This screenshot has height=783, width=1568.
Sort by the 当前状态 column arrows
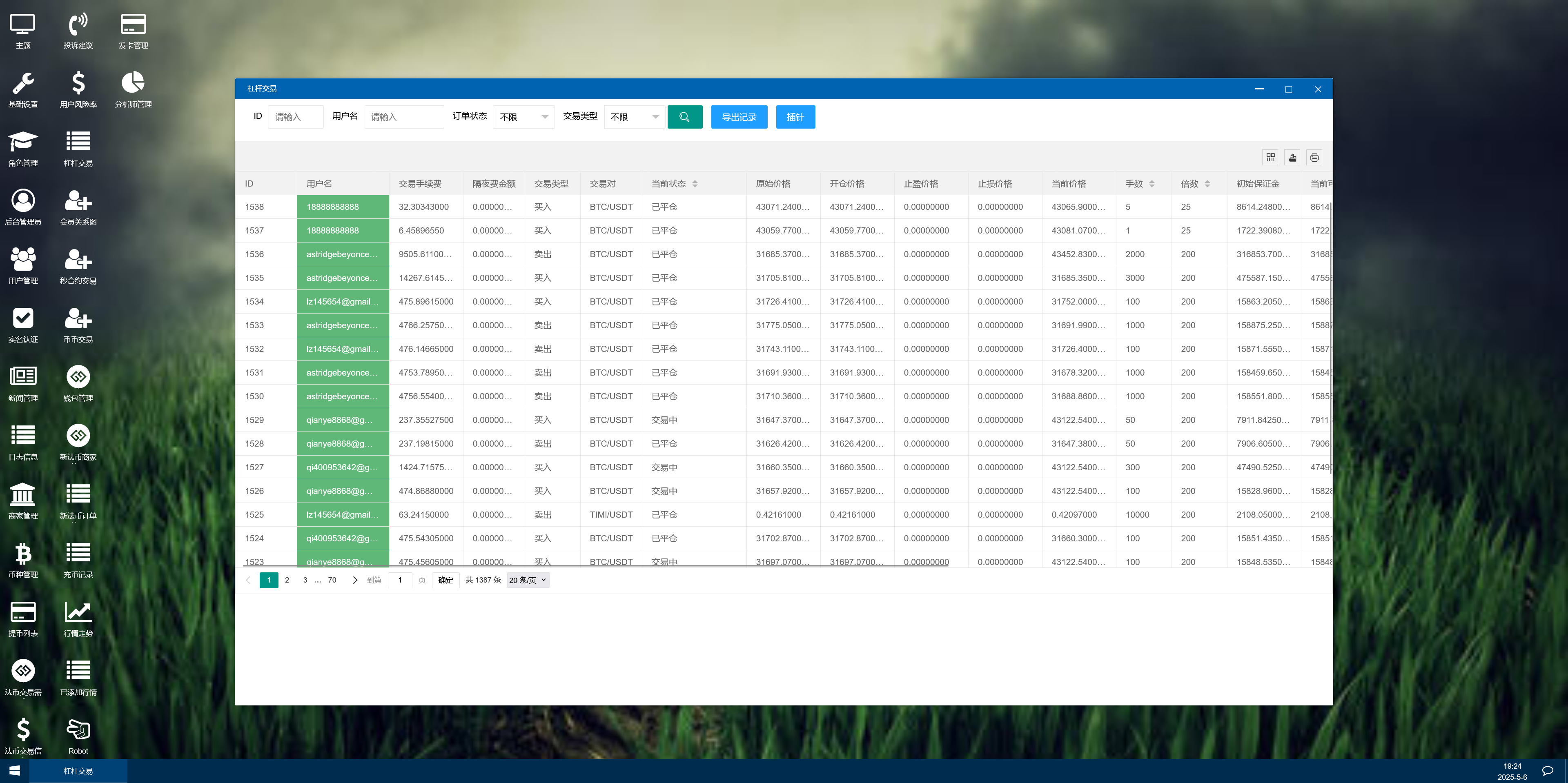tap(695, 184)
